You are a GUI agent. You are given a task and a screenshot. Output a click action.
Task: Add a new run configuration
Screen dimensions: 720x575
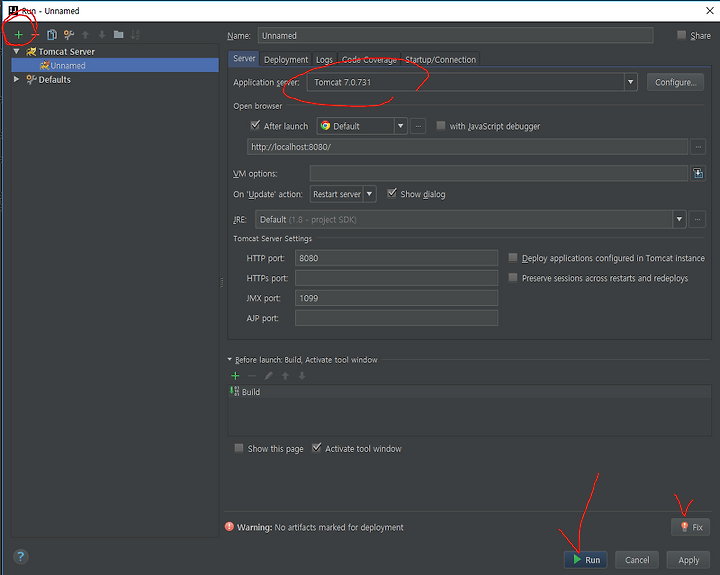pyautogui.click(x=19, y=34)
